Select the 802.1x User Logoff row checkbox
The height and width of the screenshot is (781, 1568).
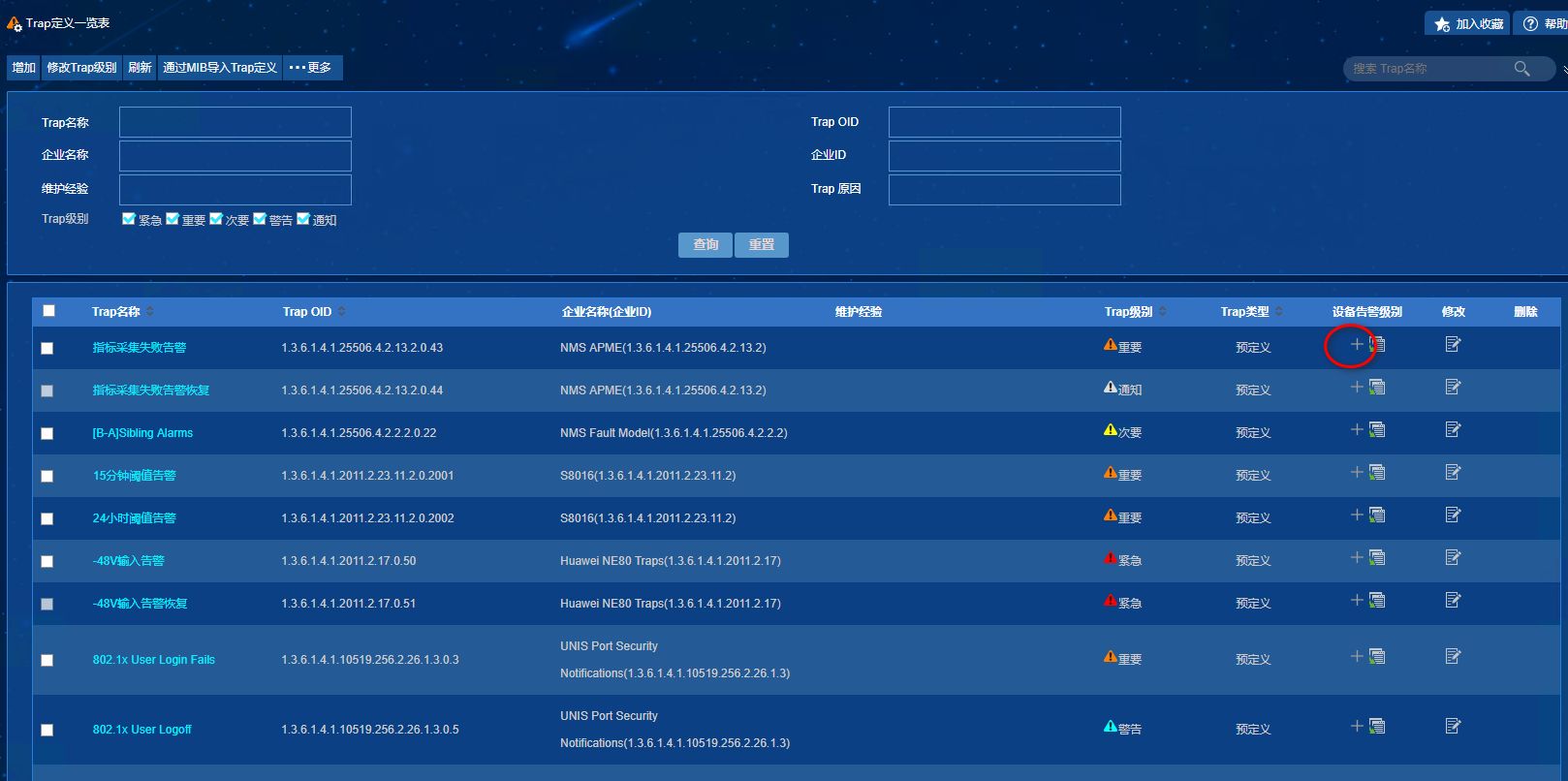(47, 731)
